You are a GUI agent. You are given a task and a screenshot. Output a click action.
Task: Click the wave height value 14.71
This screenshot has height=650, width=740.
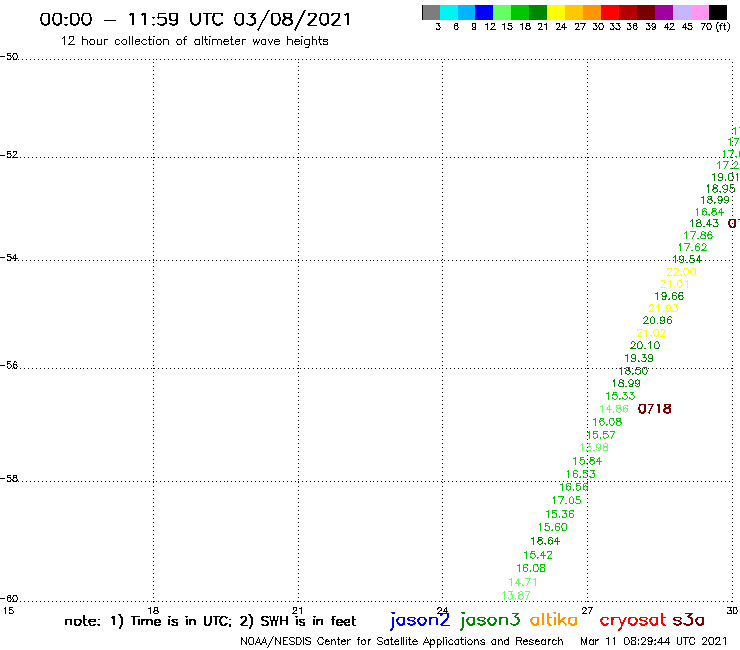(x=522, y=582)
